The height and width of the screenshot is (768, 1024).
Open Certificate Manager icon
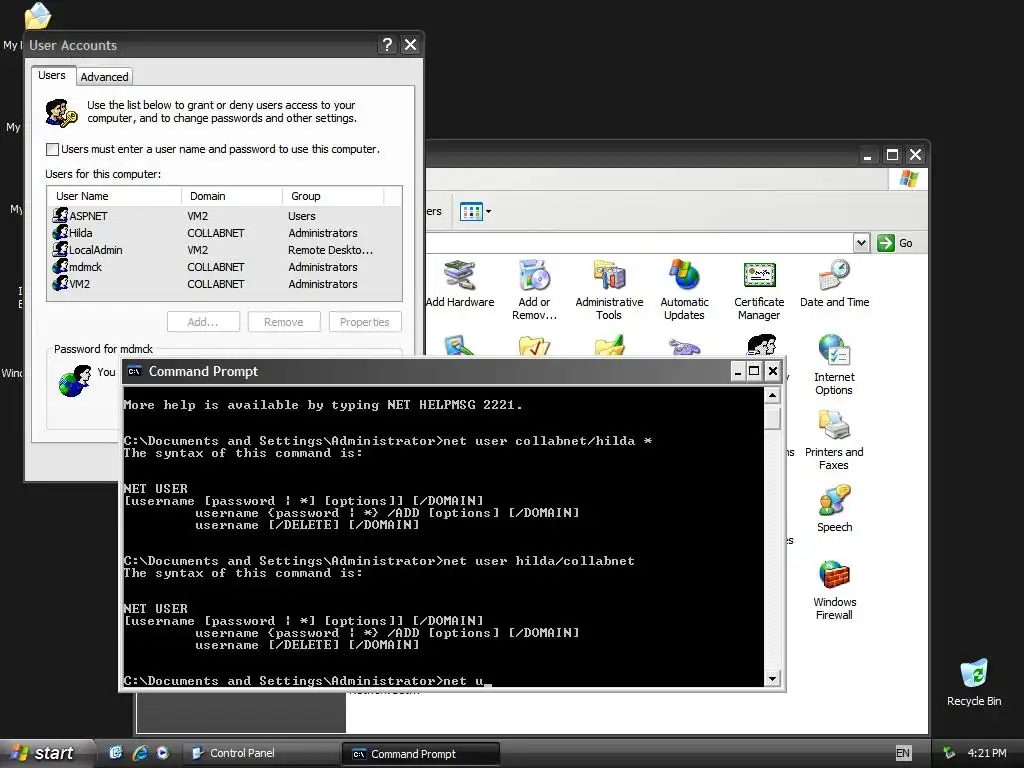(759, 289)
